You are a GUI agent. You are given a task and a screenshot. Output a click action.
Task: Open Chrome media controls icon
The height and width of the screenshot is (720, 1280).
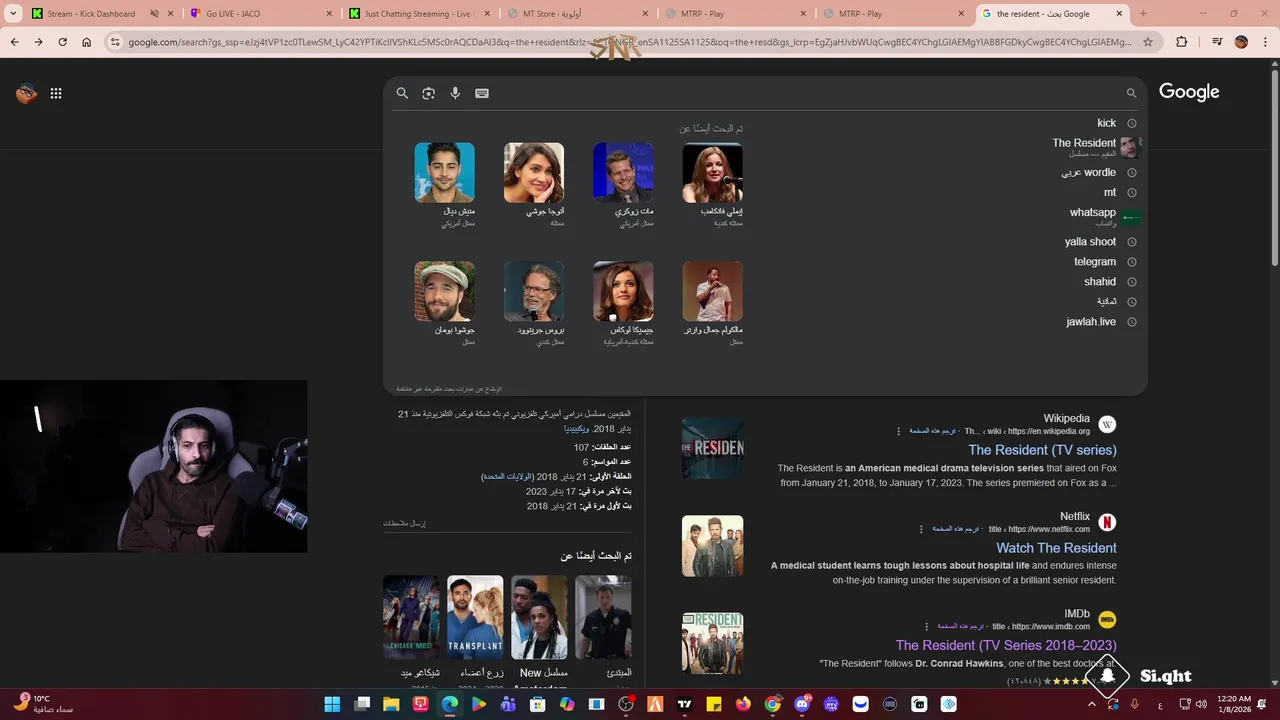coord(1216,42)
